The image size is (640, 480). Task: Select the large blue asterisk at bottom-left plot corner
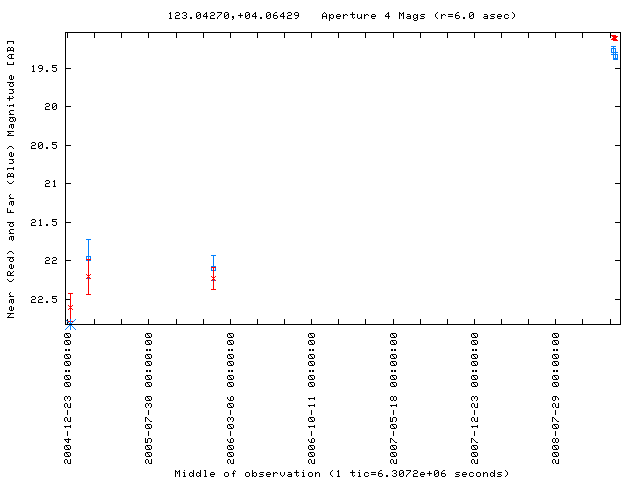(x=71, y=324)
